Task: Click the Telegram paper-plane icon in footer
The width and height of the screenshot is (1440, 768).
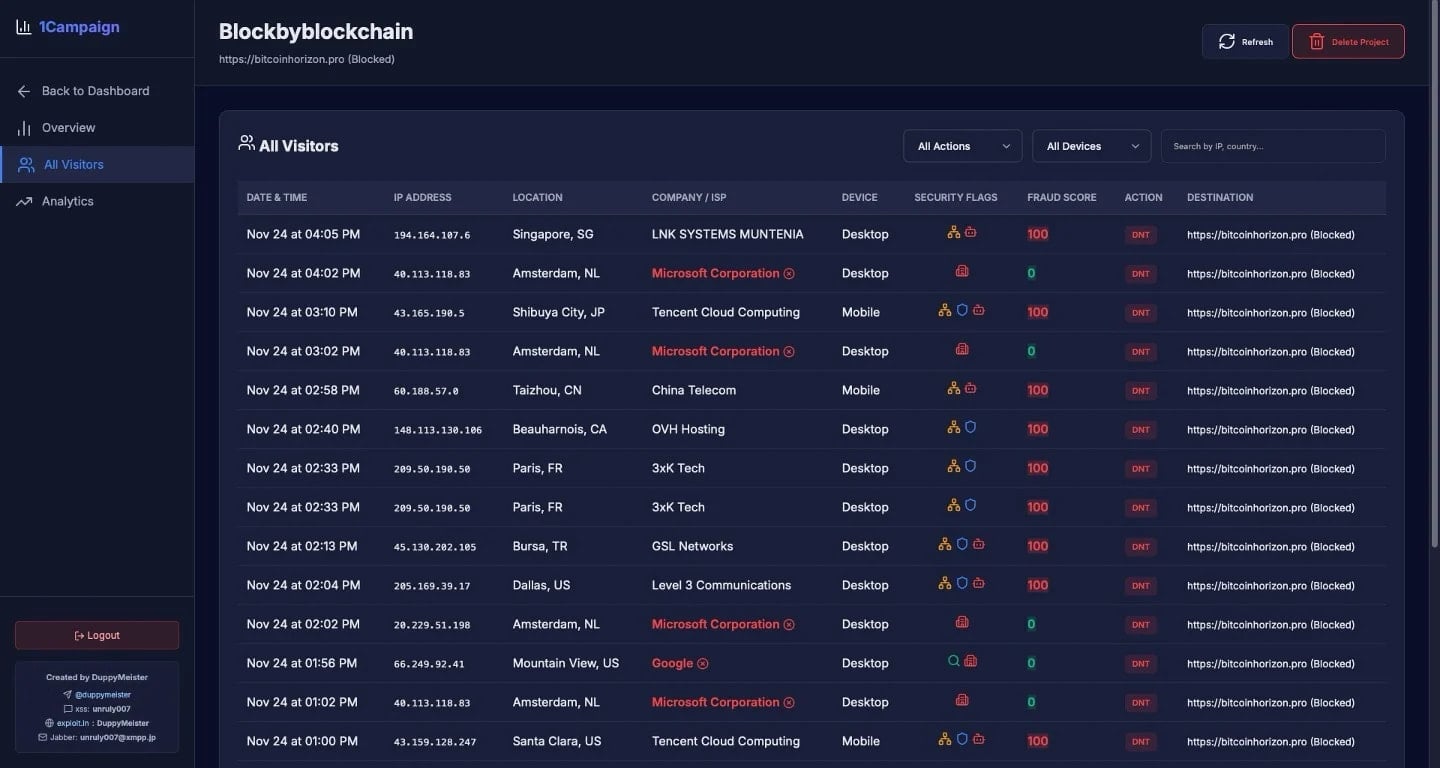Action: (x=68, y=694)
